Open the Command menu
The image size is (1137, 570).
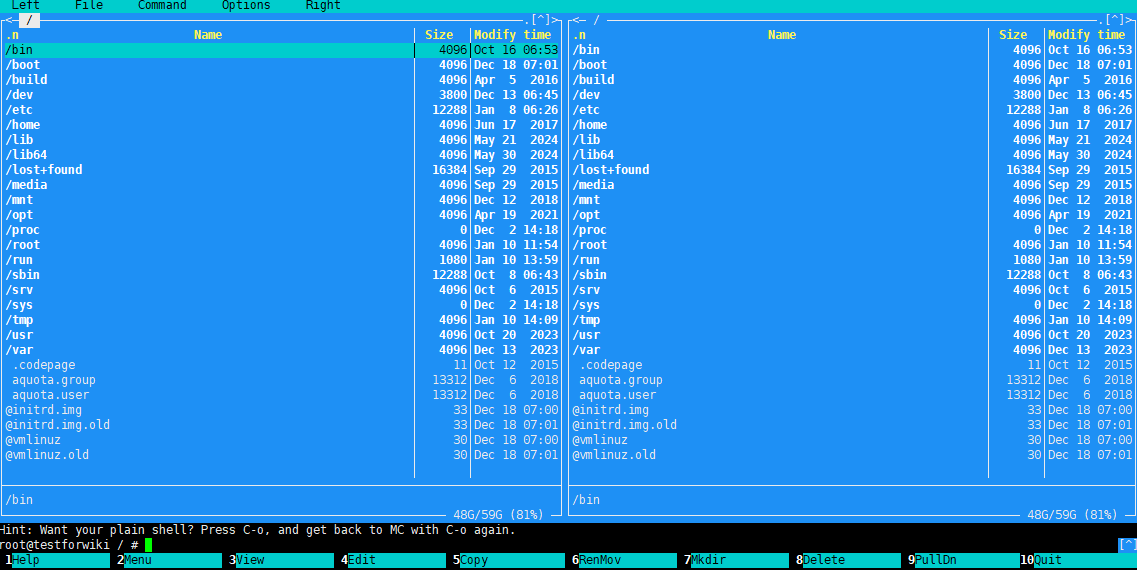(162, 5)
